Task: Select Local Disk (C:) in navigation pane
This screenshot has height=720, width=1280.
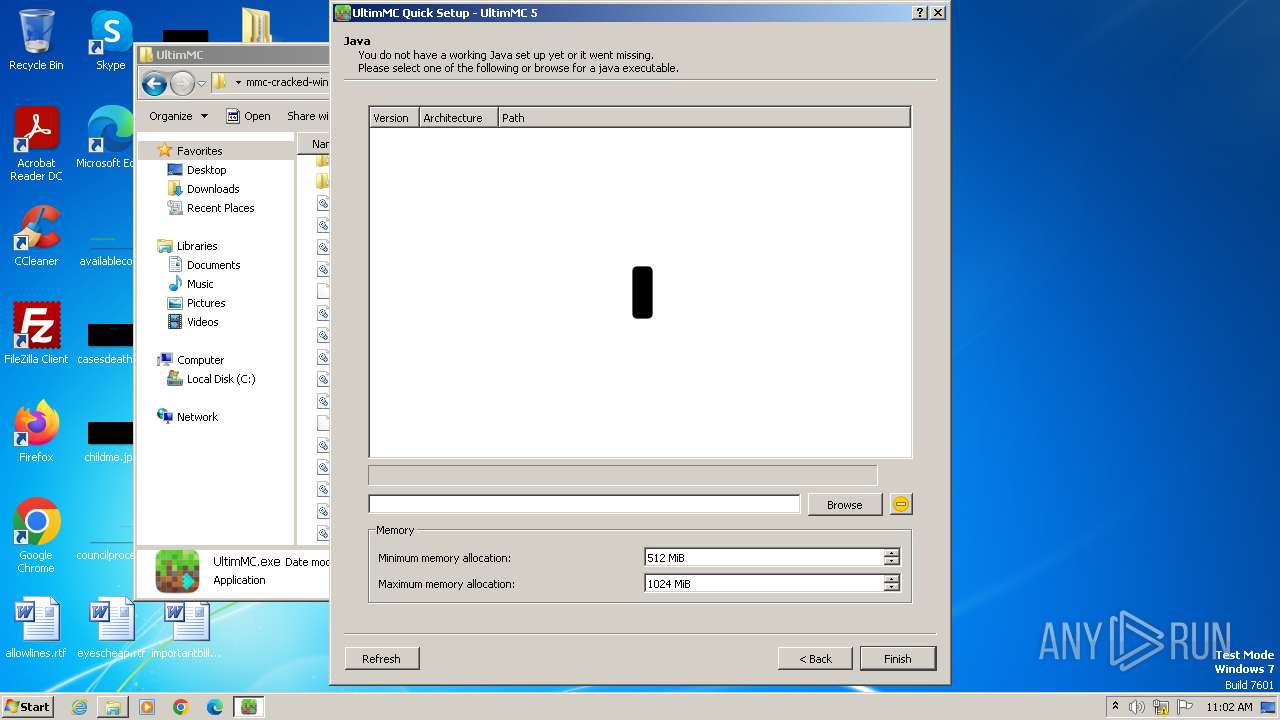Action: [220, 379]
